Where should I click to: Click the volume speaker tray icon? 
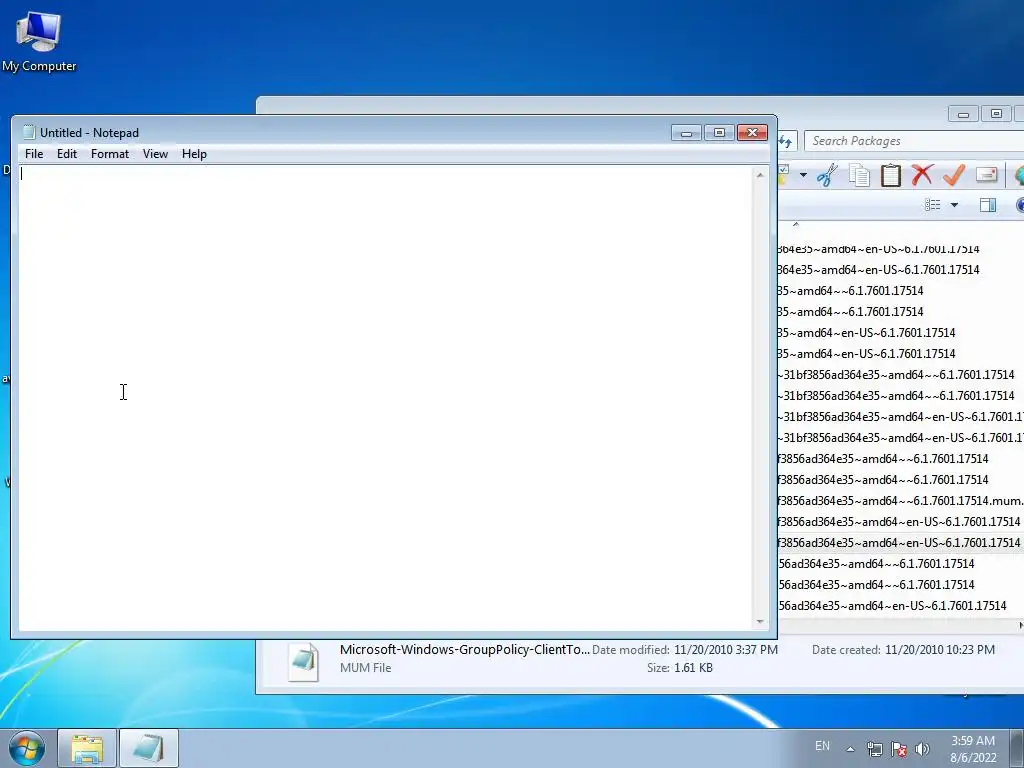pos(922,749)
